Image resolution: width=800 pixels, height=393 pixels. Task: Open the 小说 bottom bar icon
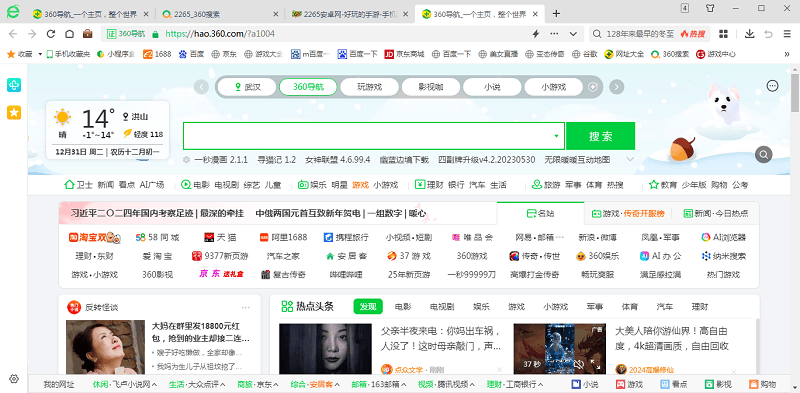coord(585,384)
